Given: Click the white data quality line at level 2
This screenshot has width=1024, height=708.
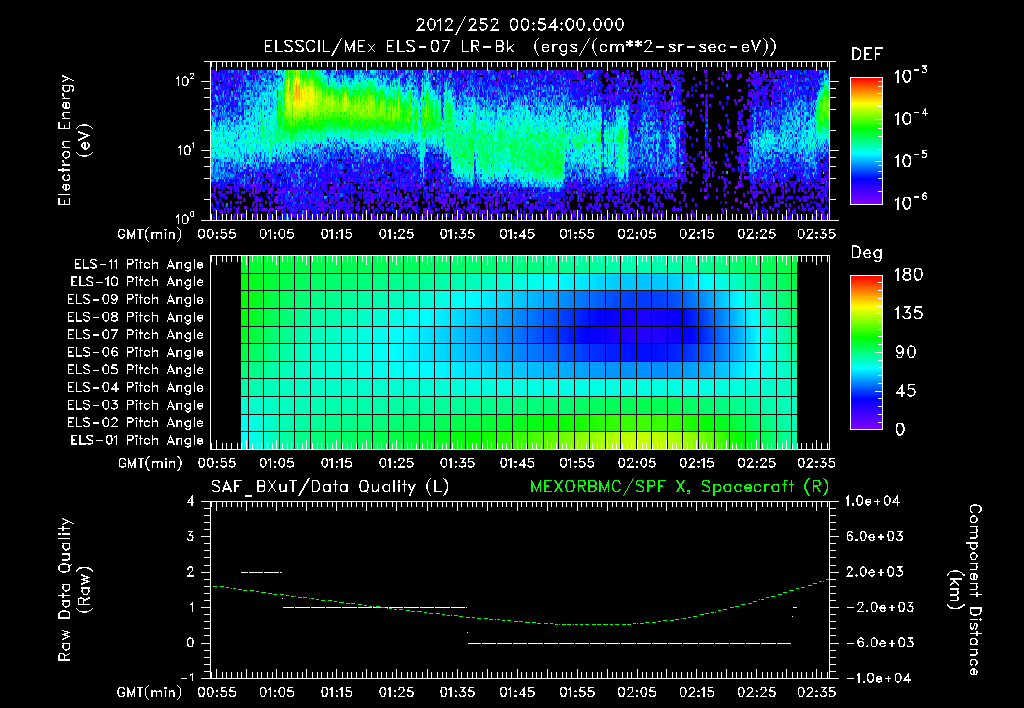Looking at the screenshot, I should pos(261,572).
